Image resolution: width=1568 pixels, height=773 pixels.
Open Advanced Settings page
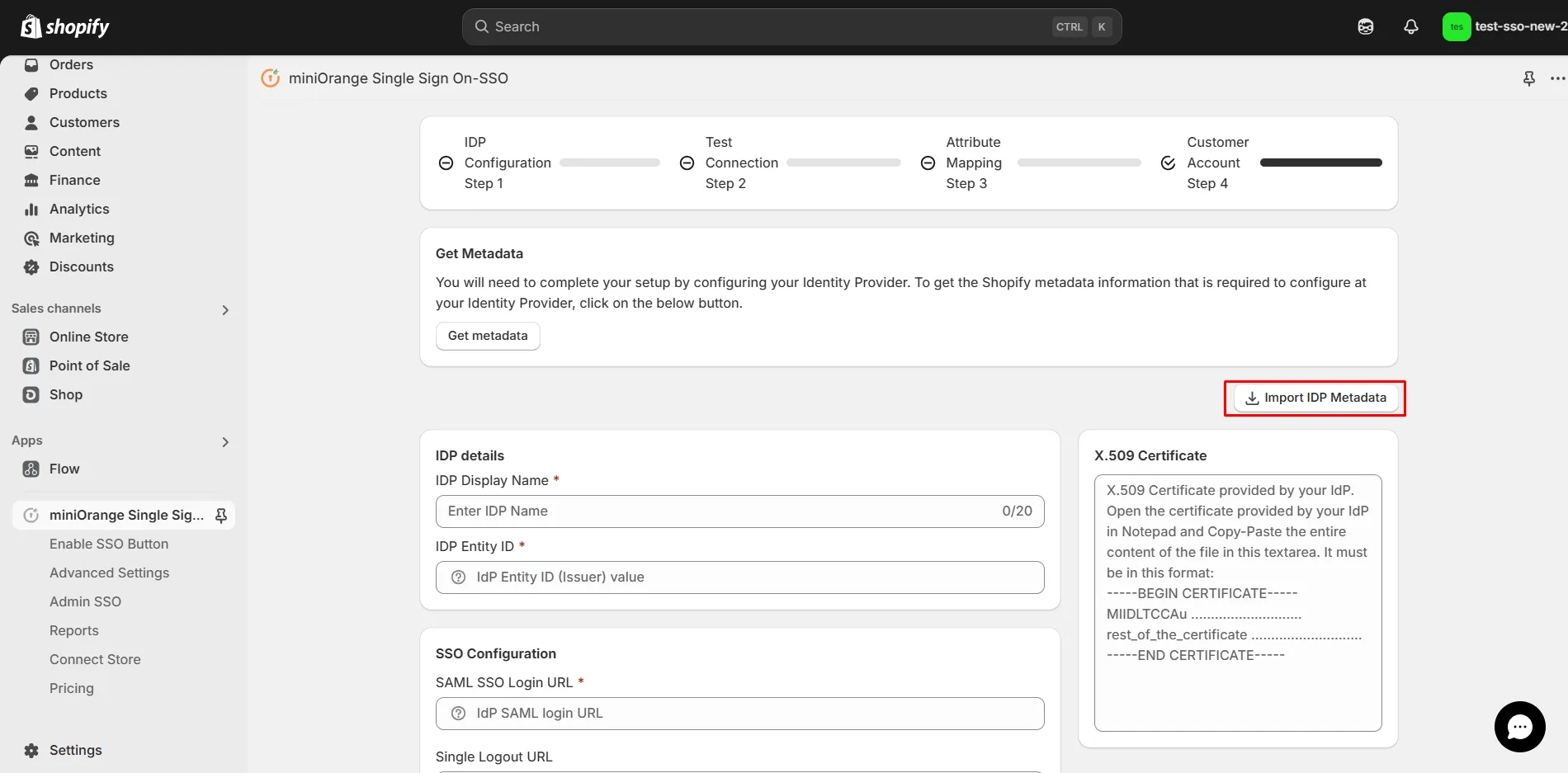[x=109, y=573]
